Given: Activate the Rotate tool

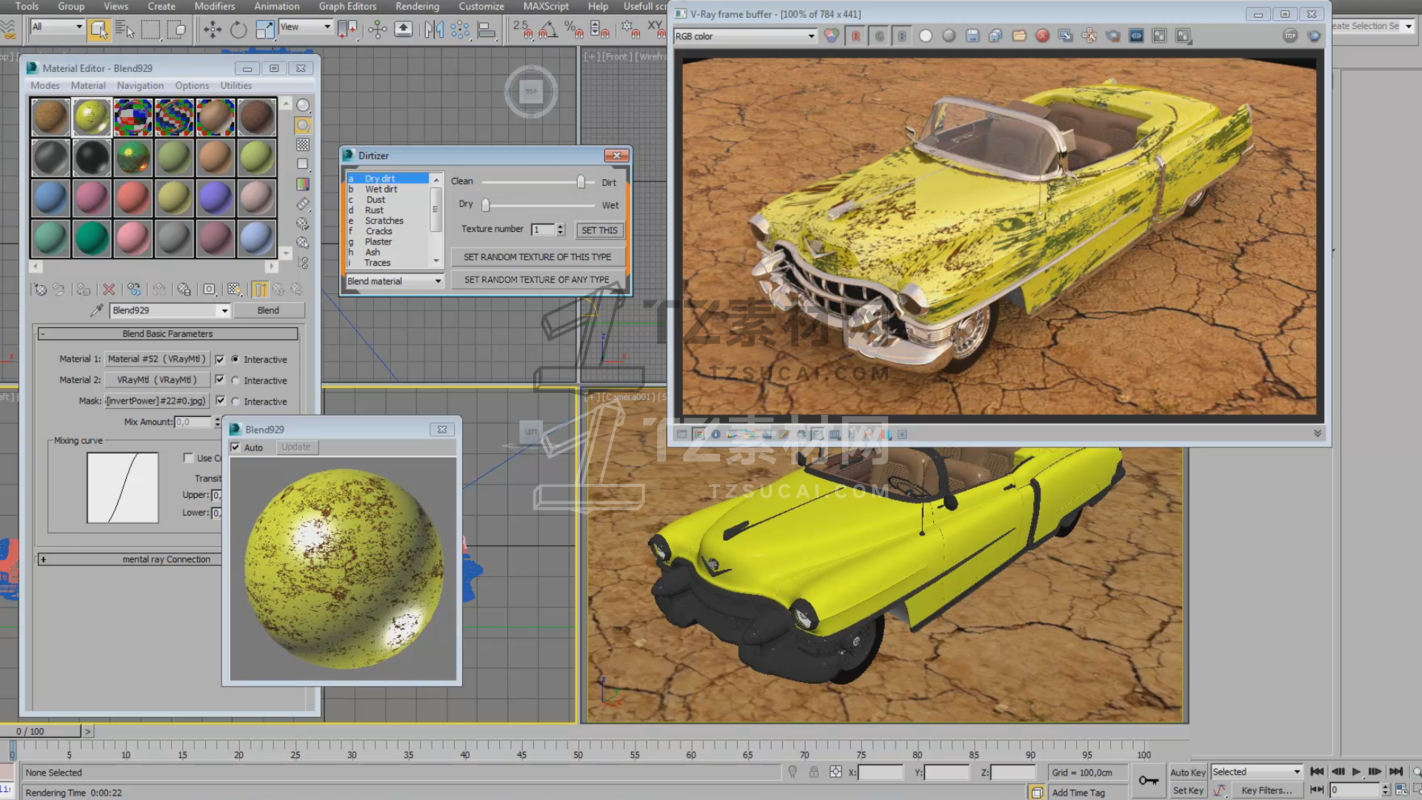Looking at the screenshot, I should point(238,29).
